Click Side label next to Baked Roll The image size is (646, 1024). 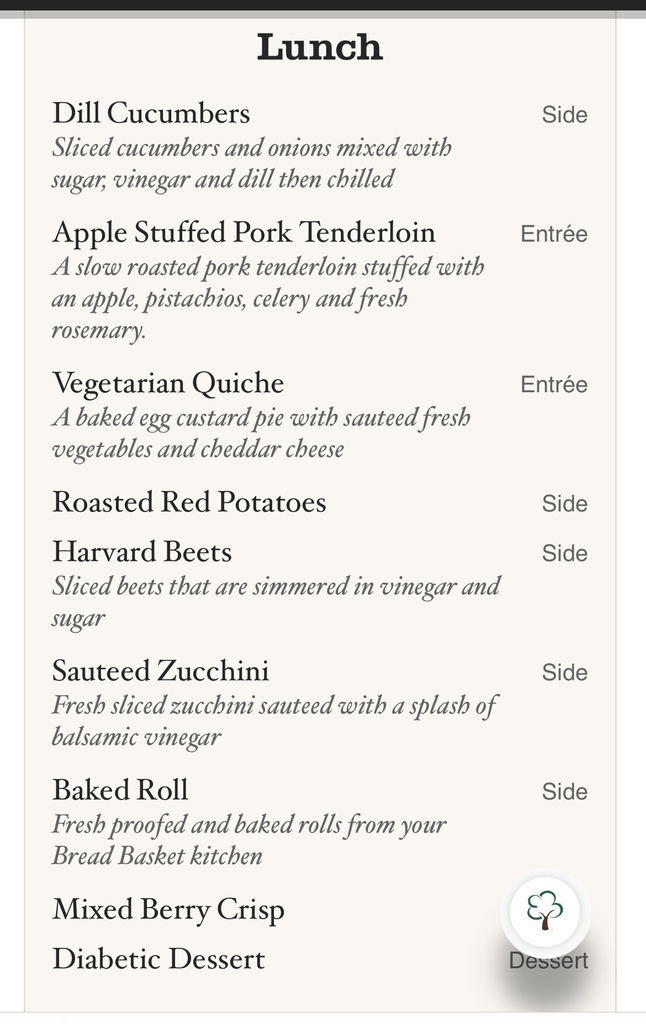pos(564,792)
